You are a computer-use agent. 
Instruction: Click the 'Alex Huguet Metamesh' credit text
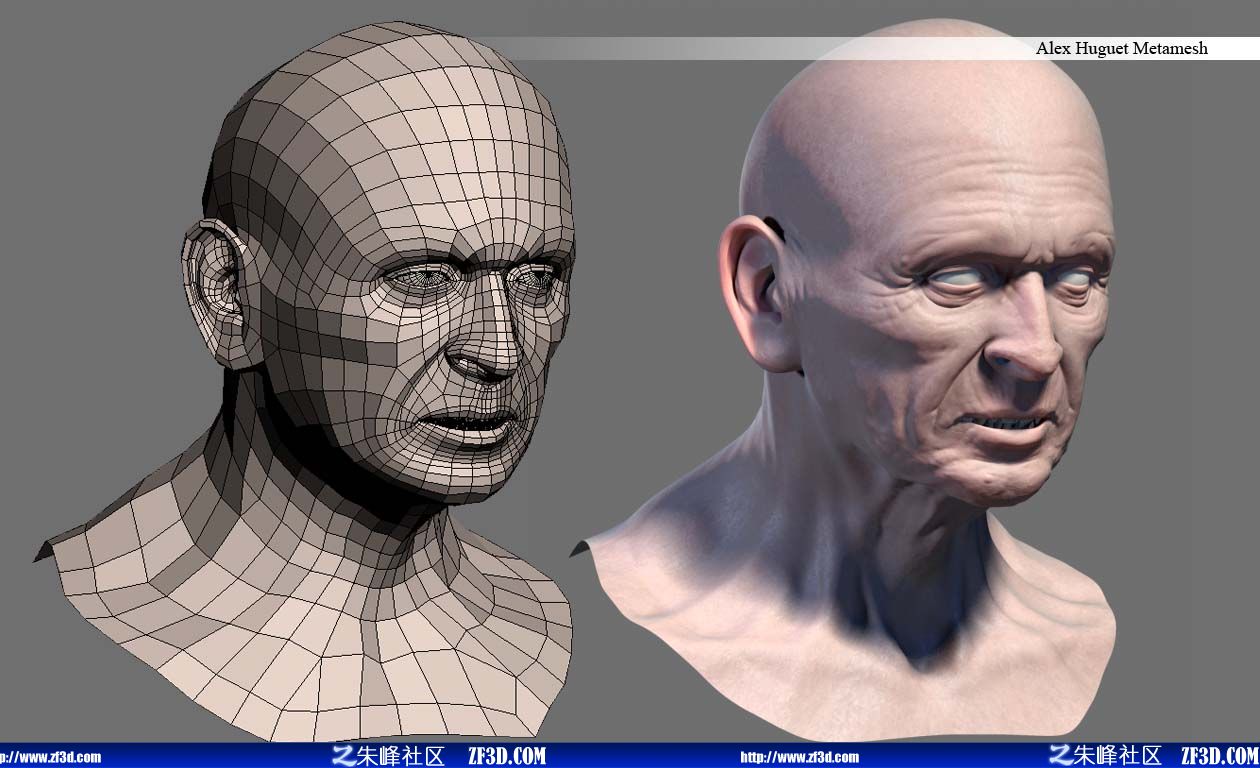point(1121,48)
